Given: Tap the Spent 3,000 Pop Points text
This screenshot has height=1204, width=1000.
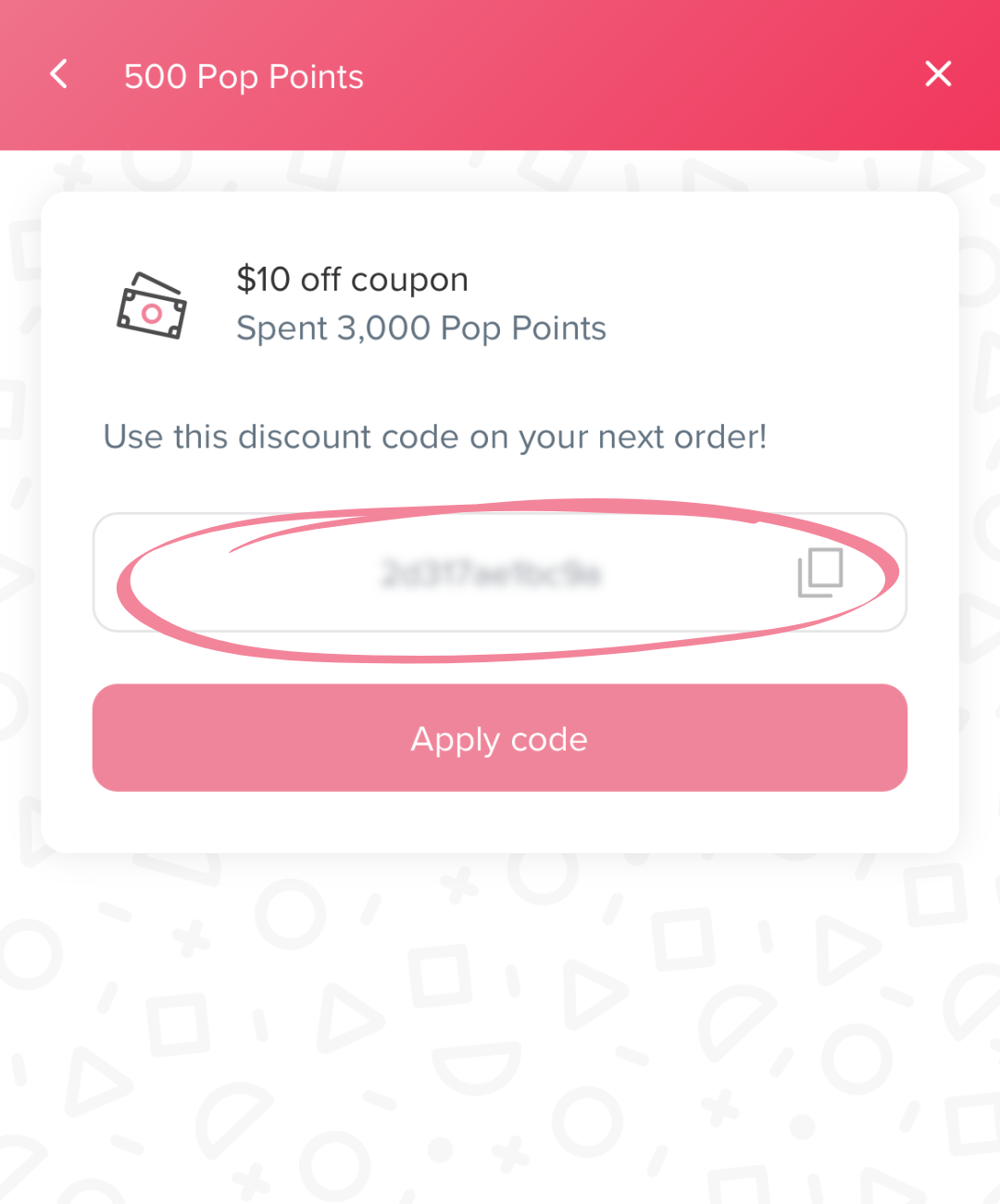Looking at the screenshot, I should click(x=421, y=329).
